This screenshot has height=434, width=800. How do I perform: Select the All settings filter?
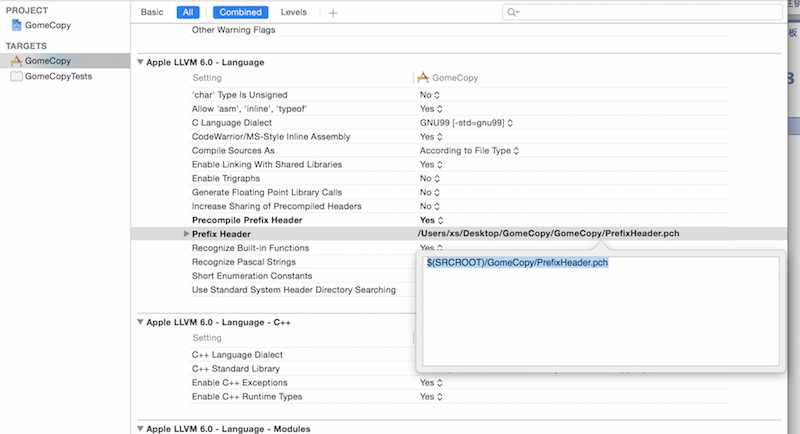click(188, 12)
